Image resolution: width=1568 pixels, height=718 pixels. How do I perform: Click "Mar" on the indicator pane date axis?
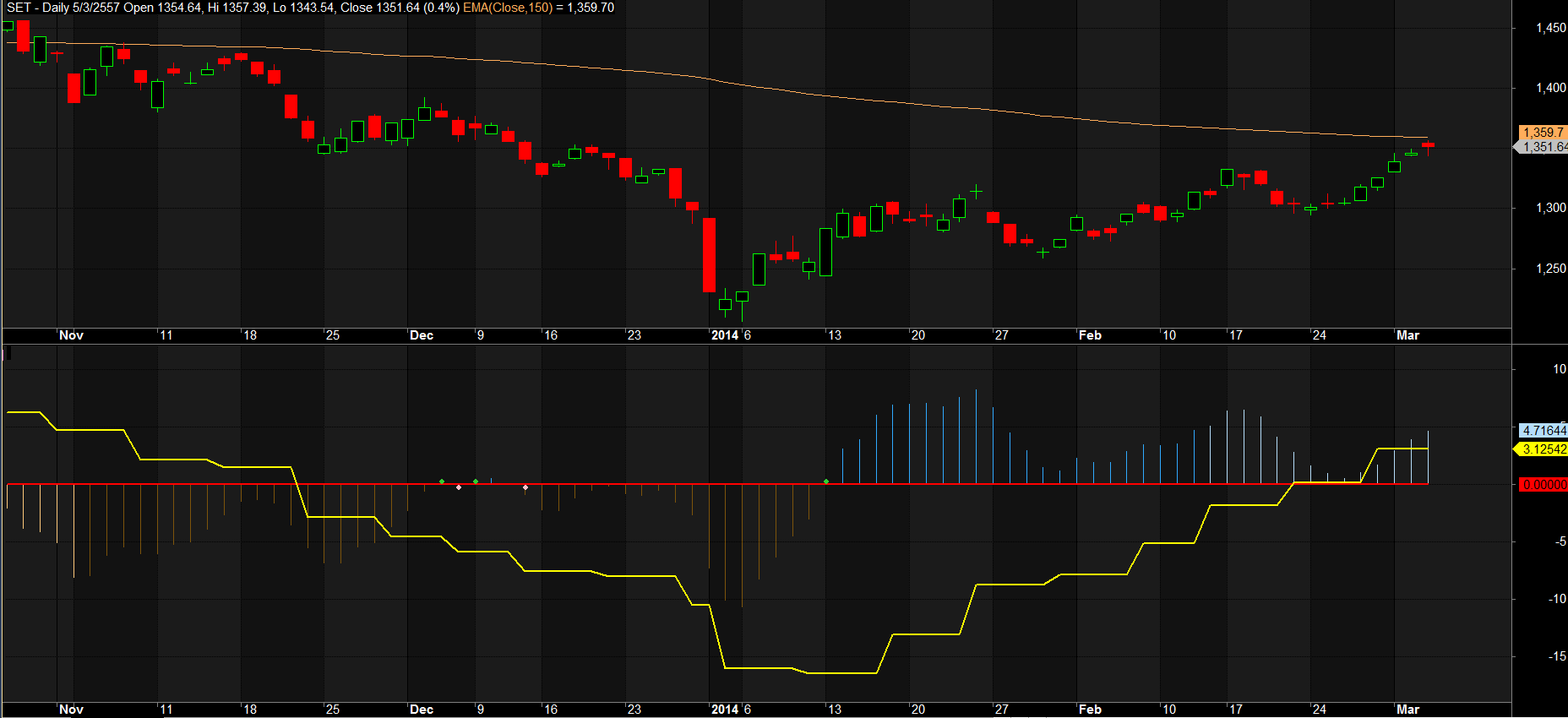[1407, 710]
